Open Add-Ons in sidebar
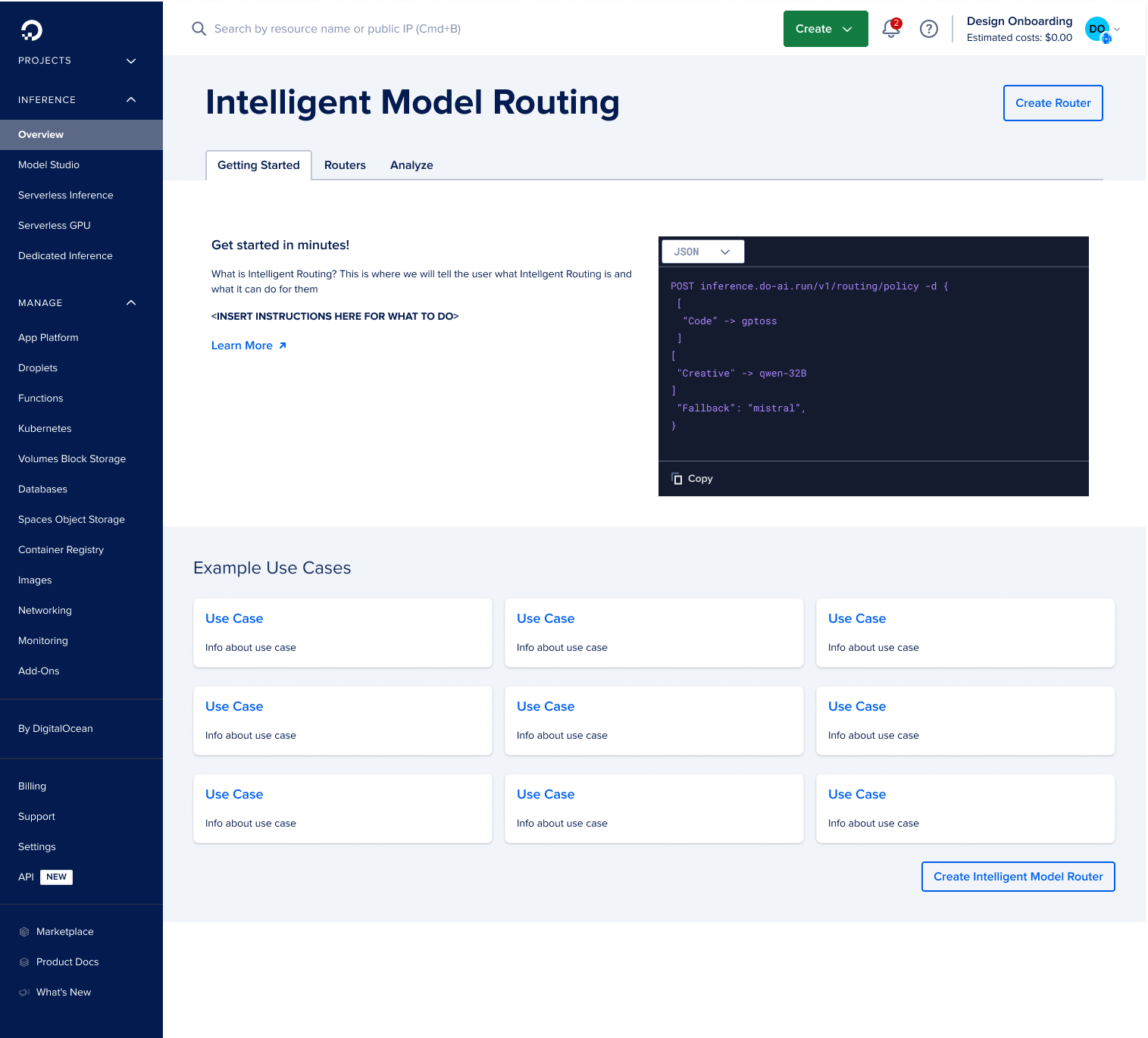1148x1038 pixels. point(81,671)
